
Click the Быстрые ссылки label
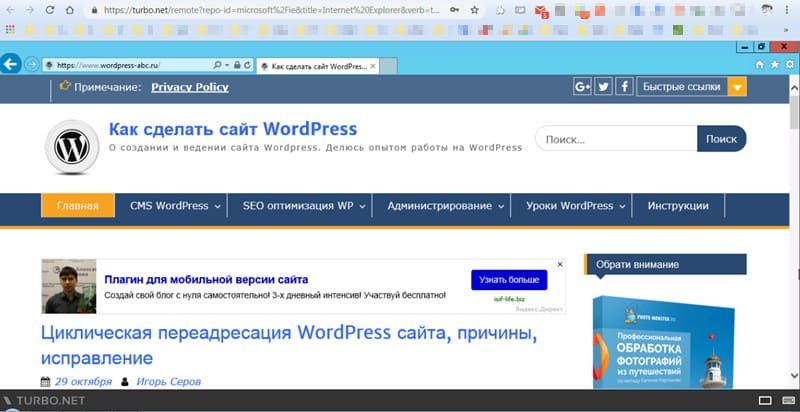click(x=682, y=87)
